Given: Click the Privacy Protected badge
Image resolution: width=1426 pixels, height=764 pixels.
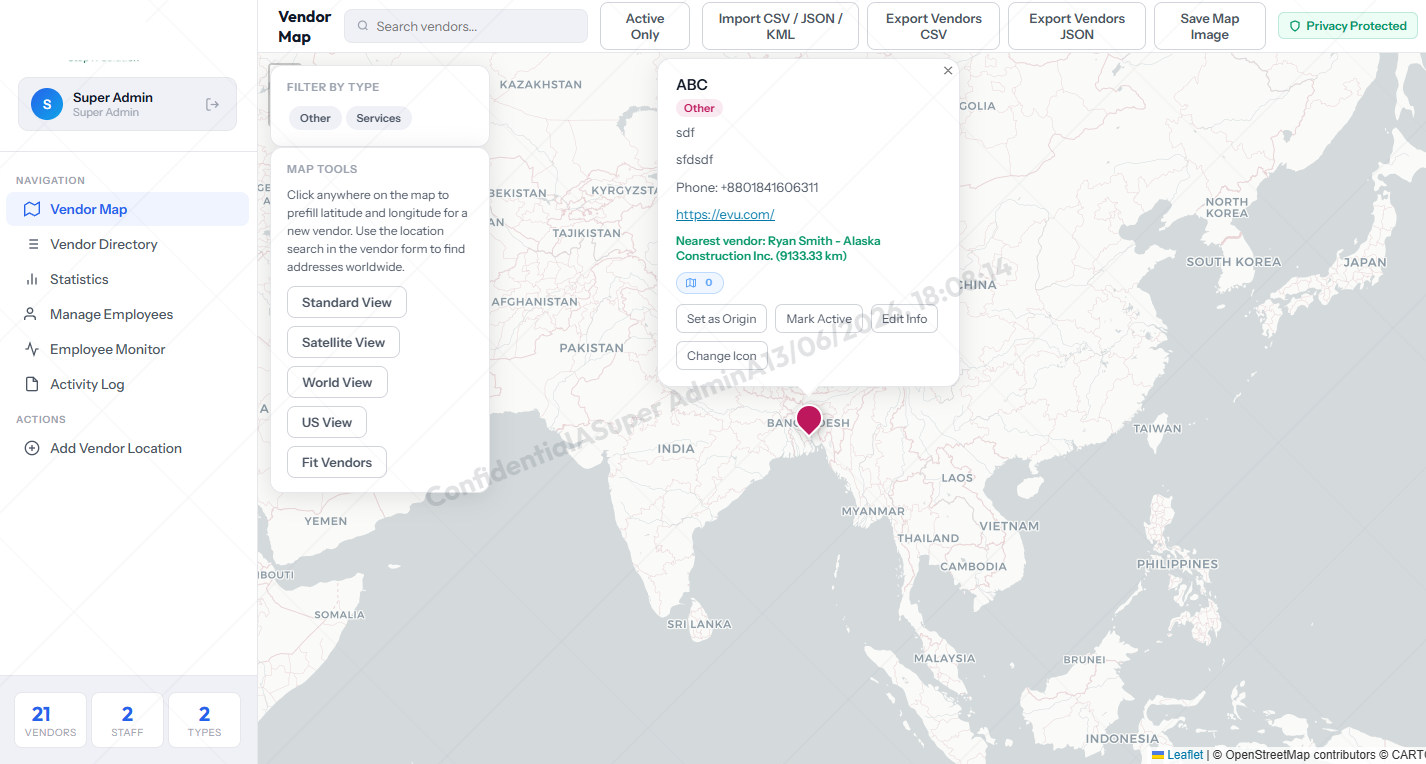Looking at the screenshot, I should point(1348,26).
